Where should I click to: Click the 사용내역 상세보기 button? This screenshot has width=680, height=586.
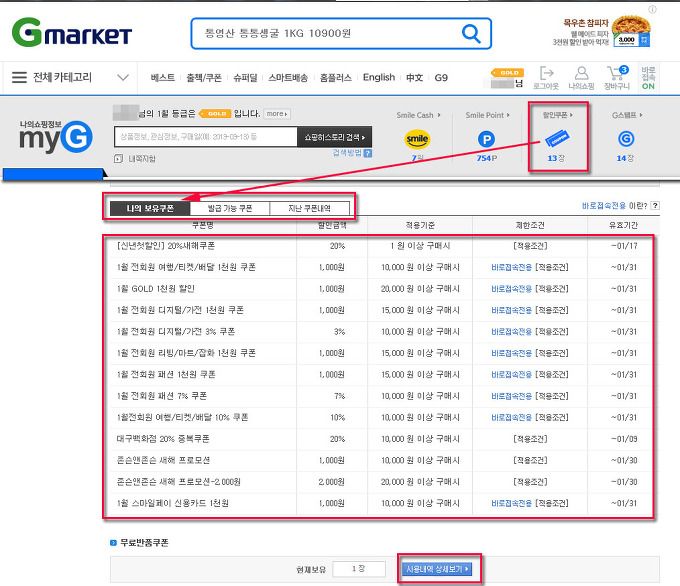tap(437, 569)
